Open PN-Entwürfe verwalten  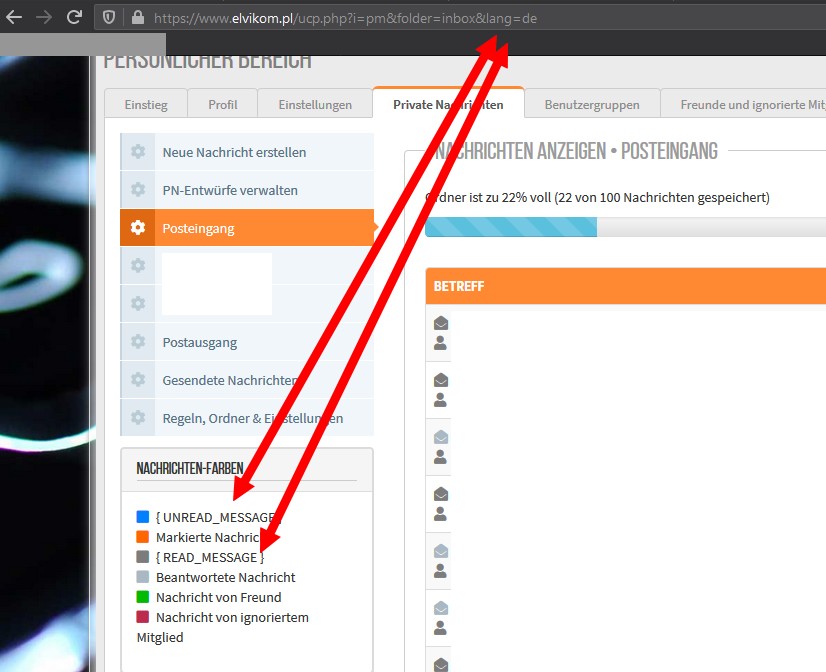[247, 190]
